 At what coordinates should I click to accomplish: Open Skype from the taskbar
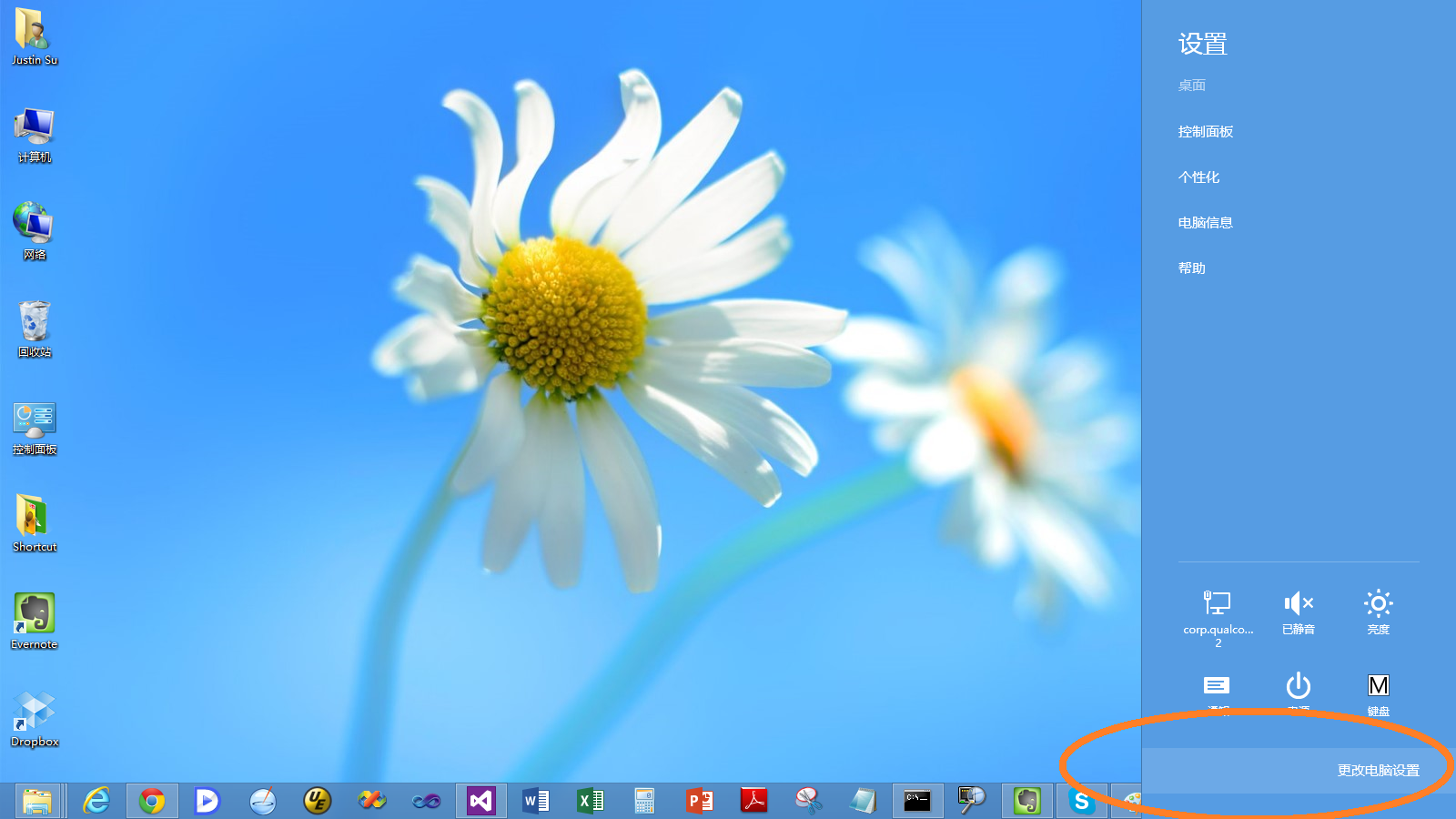coord(1081,801)
